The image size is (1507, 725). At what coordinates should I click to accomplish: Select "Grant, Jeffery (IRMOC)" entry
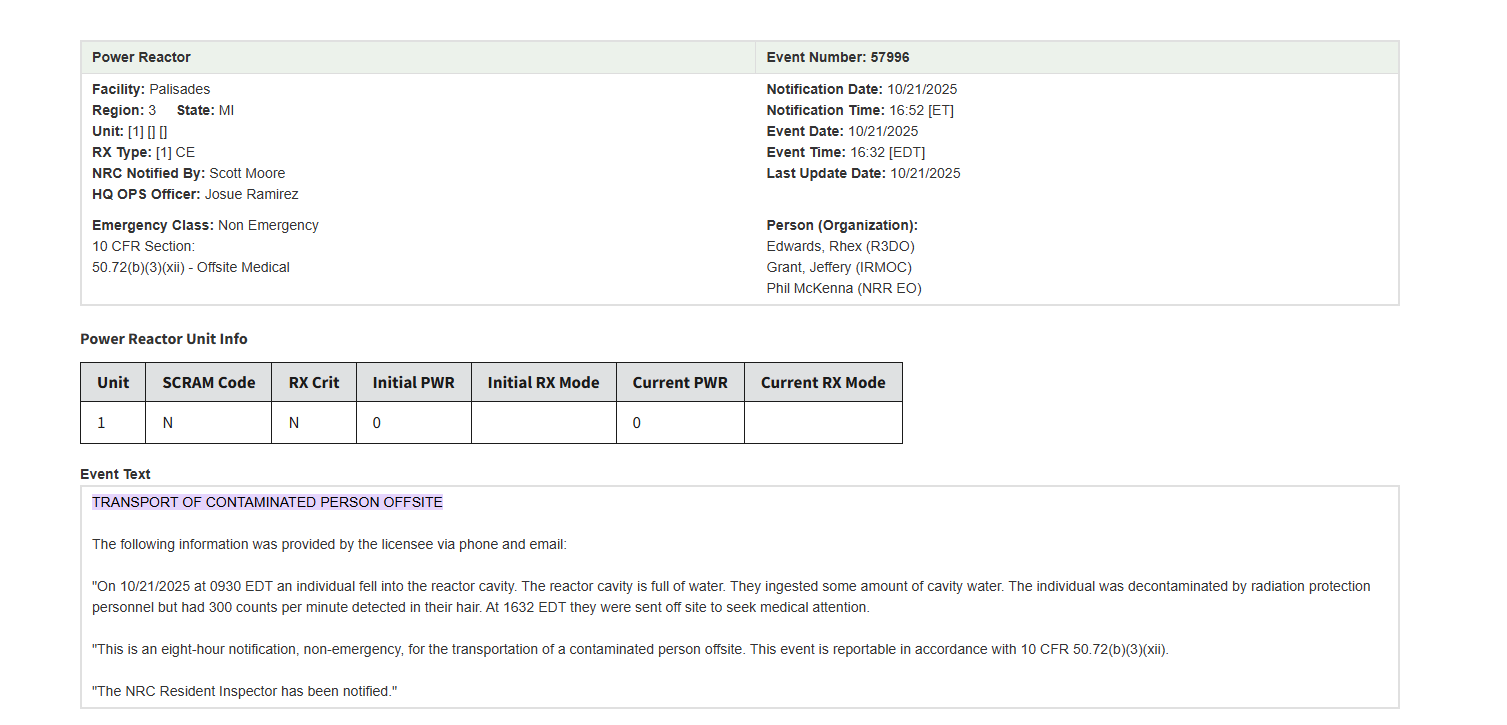(x=839, y=267)
